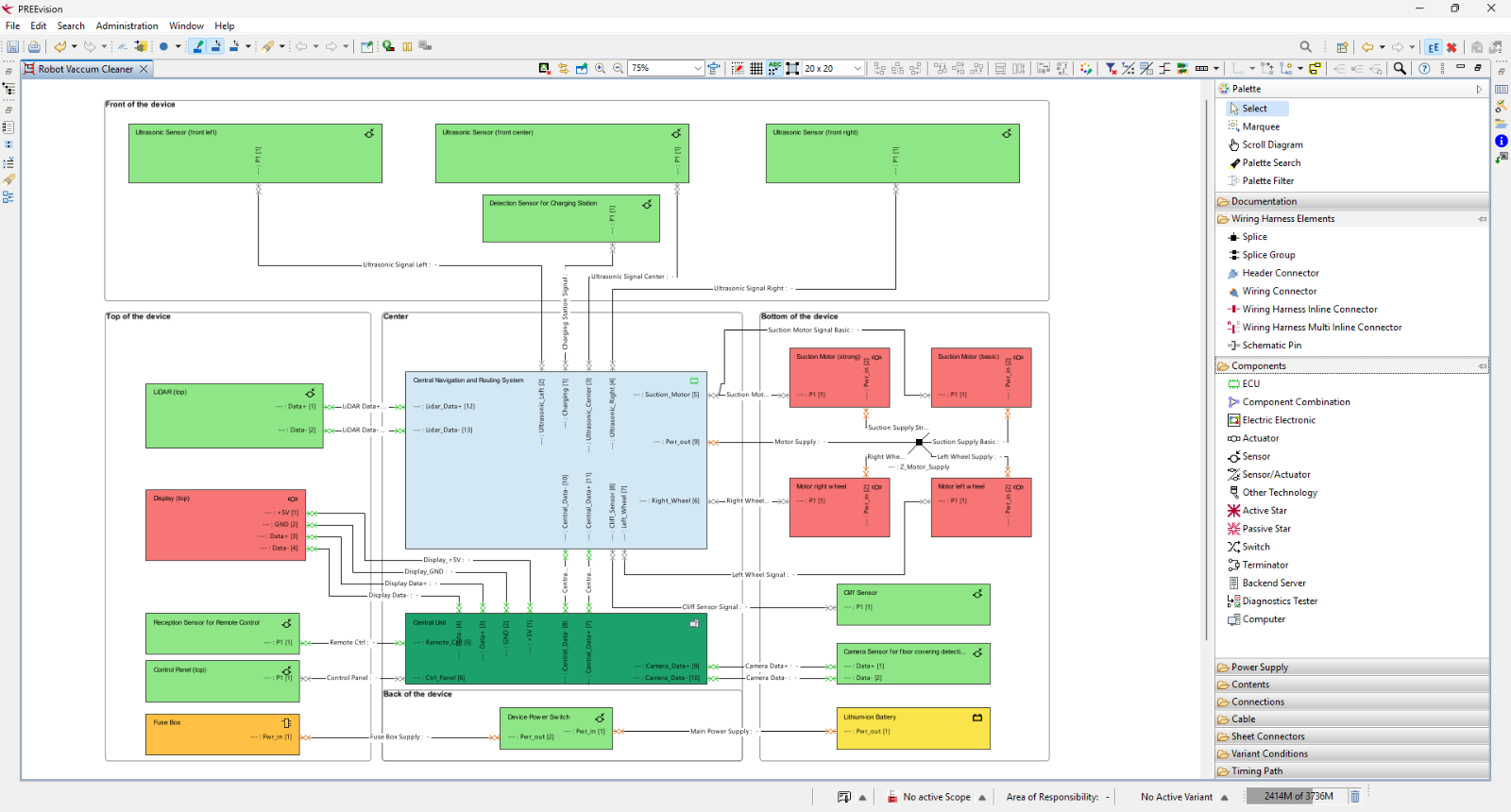The width and height of the screenshot is (1511, 812).
Task: Open Palette Filter entry
Action: pyautogui.click(x=1267, y=180)
